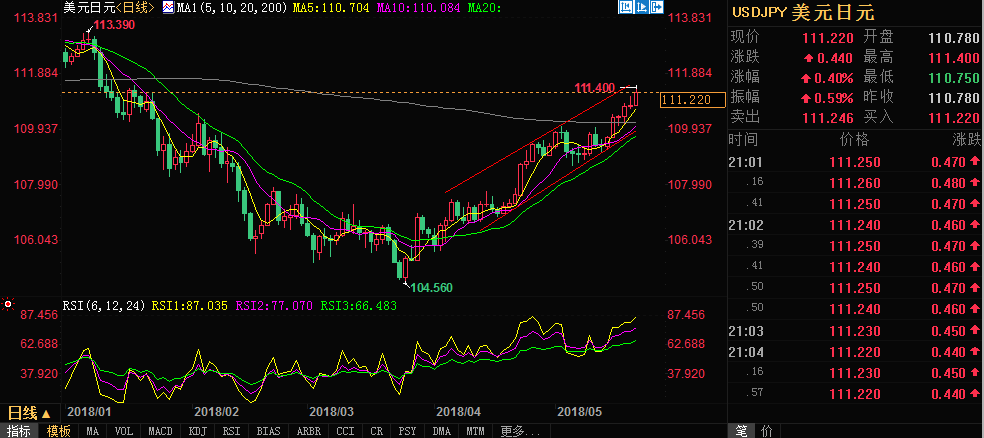984x438 pixels.
Task: Select the KDJ indicator tab
Action: tap(197, 431)
